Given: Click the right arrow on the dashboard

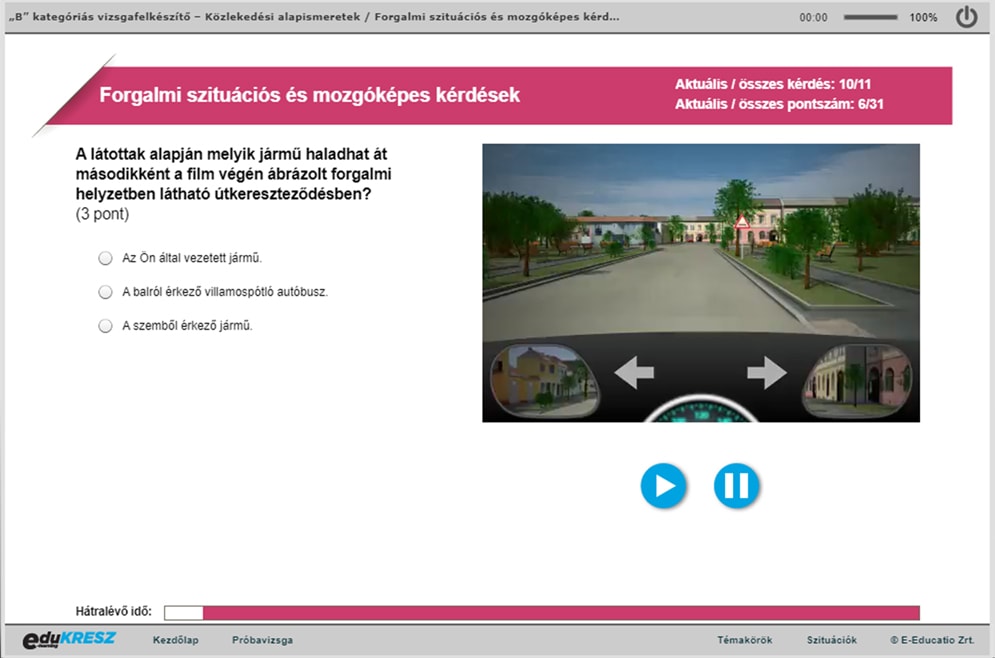Looking at the screenshot, I should 767,372.
